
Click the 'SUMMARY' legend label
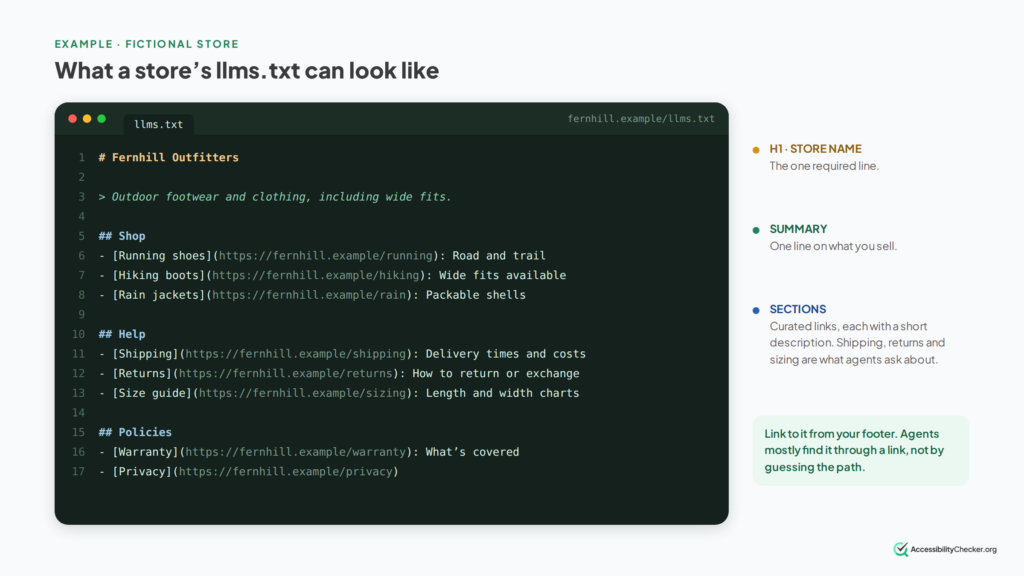tap(798, 229)
